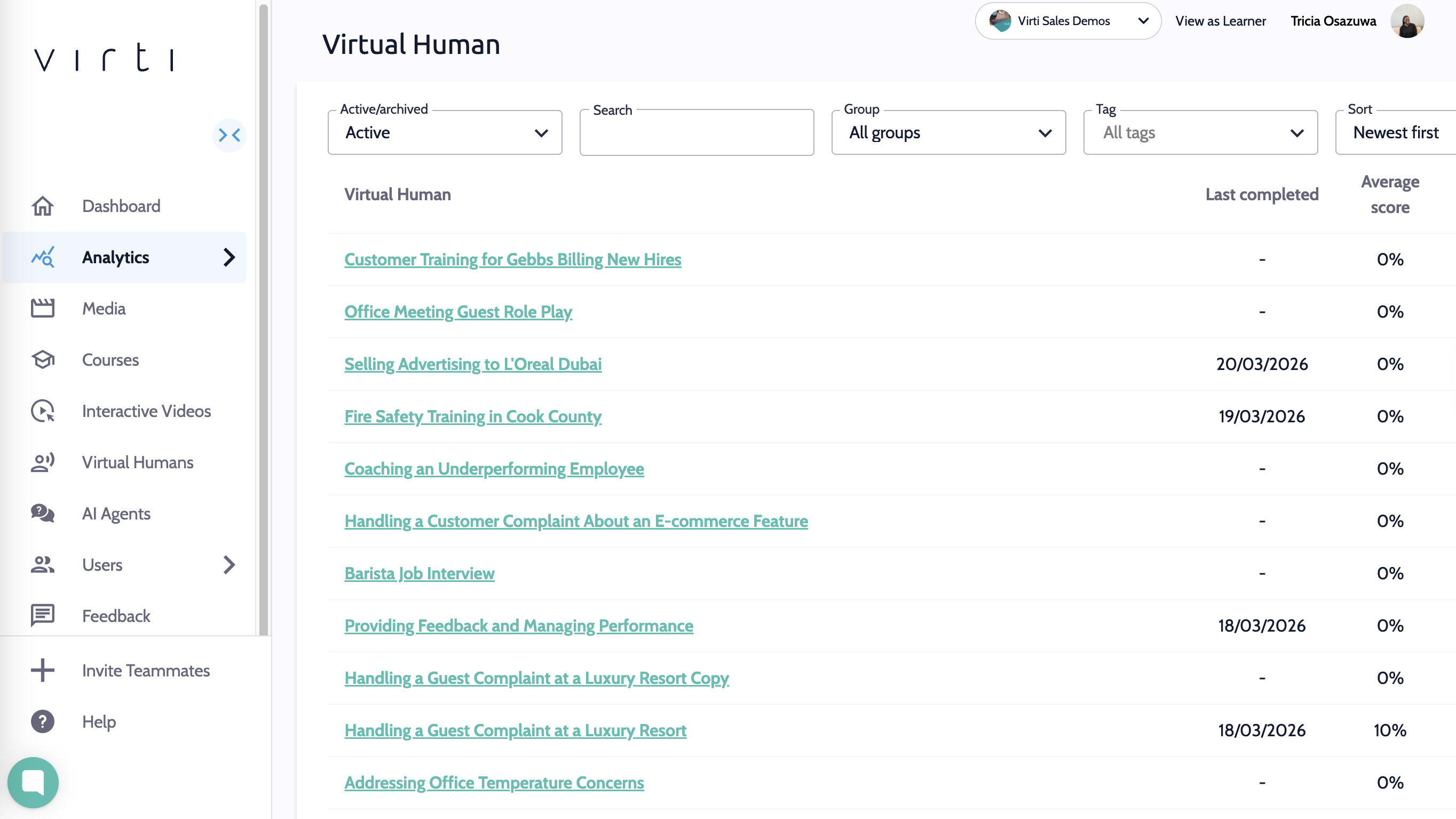Viewport: 1456px width, 819px height.
Task: Open the Active/archived dropdown
Action: [x=445, y=133]
